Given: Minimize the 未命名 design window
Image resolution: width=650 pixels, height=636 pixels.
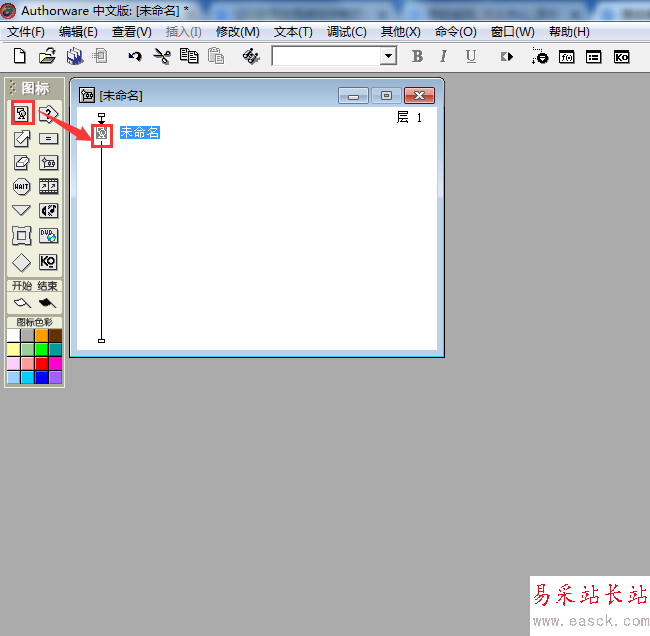Looking at the screenshot, I should pos(353,96).
